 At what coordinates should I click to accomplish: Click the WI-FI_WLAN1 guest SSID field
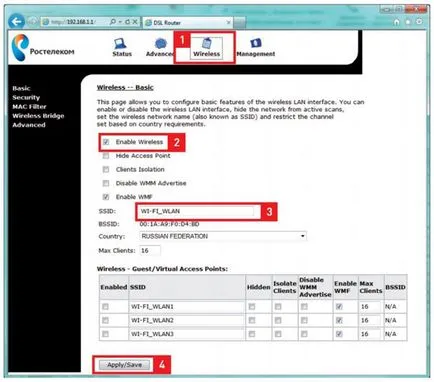187,306
